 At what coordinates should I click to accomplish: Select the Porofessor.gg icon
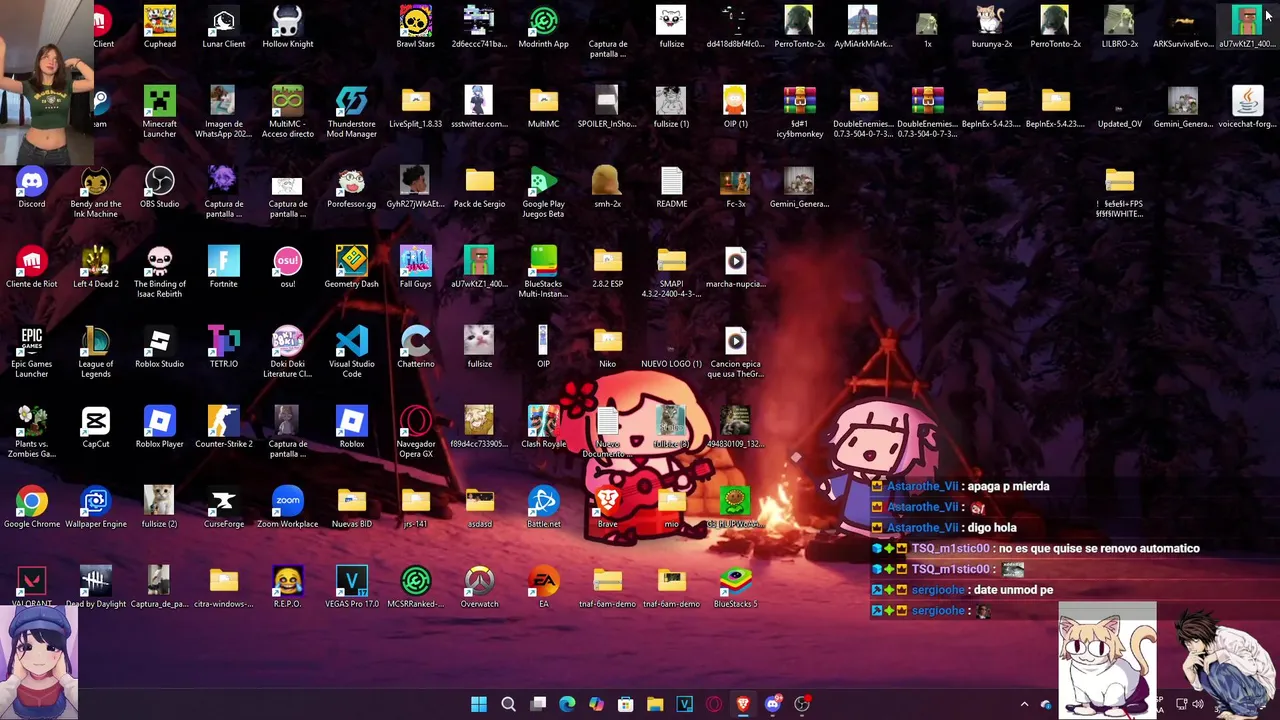352,187
